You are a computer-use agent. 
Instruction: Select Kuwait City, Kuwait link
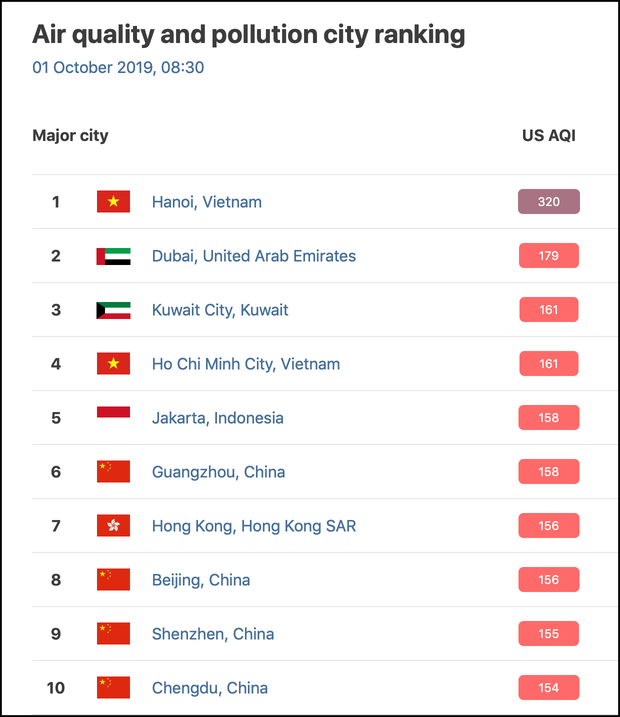(220, 310)
